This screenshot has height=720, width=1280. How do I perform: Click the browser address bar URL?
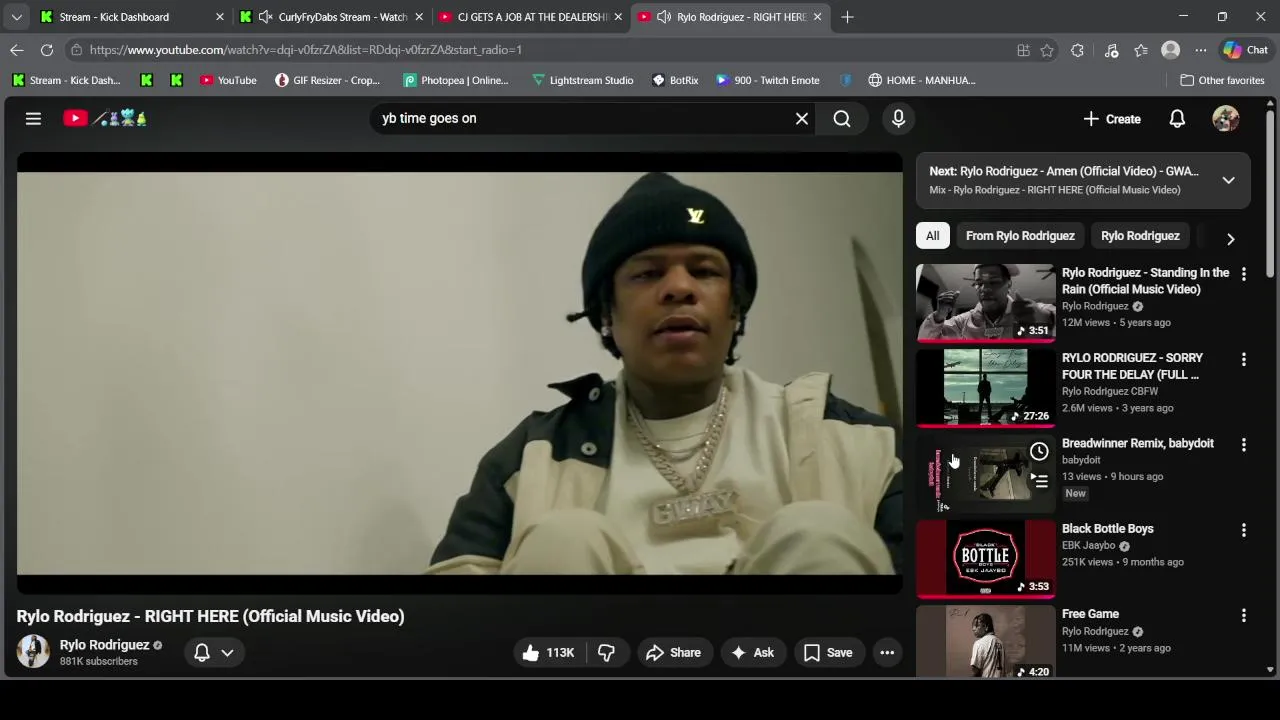pyautogui.click(x=305, y=50)
